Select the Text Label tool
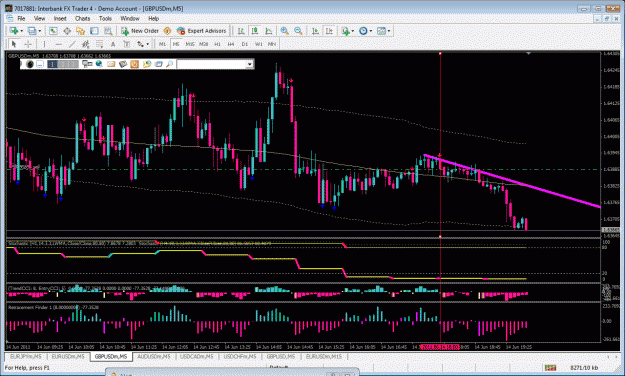Screen dimensions: 625x376 [x=126, y=44]
